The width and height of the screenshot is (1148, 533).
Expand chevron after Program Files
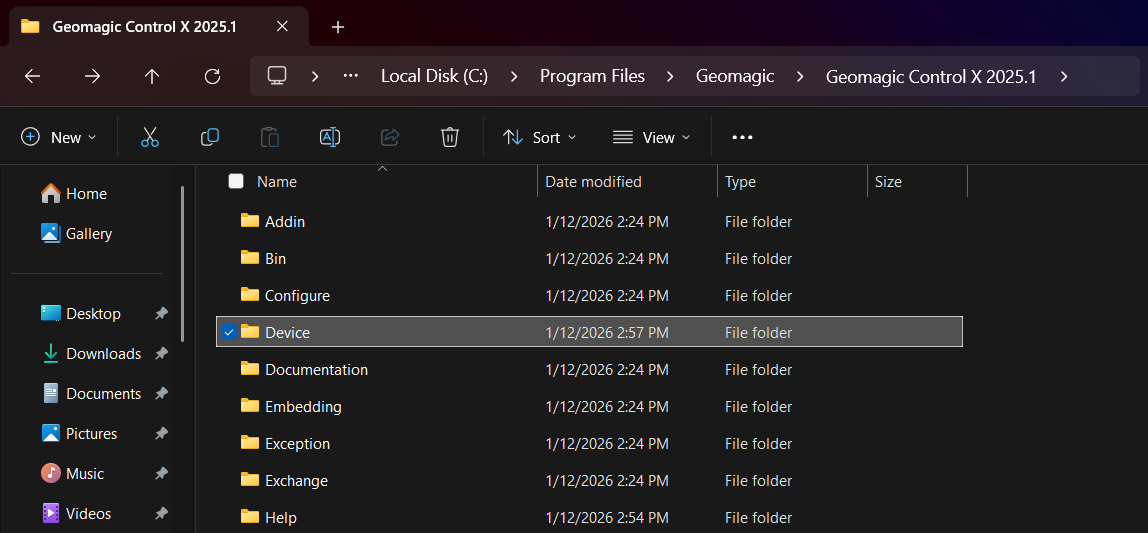671,76
